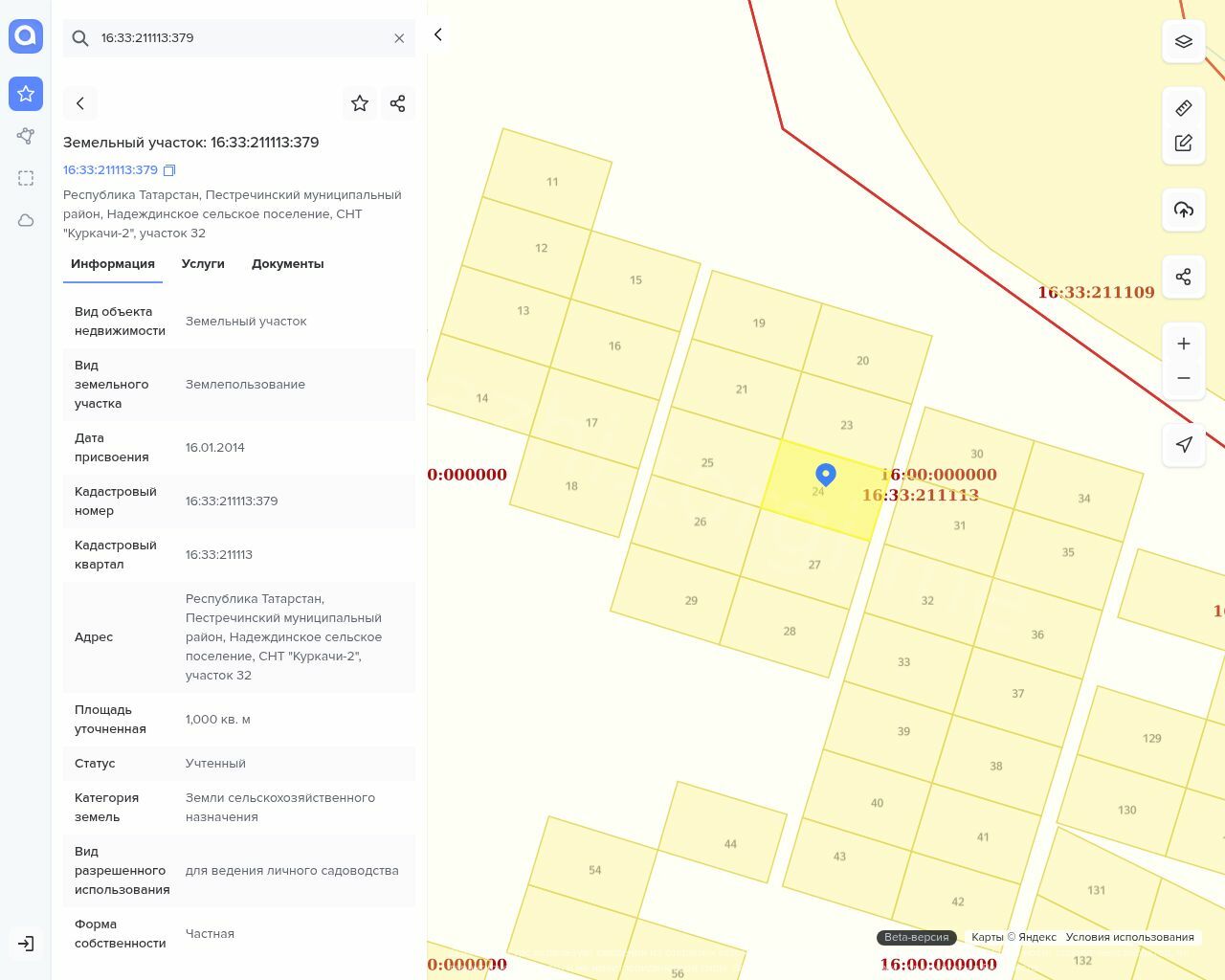This screenshot has height=980, width=1225.
Task: Open the map layers panel
Action: click(x=1183, y=41)
